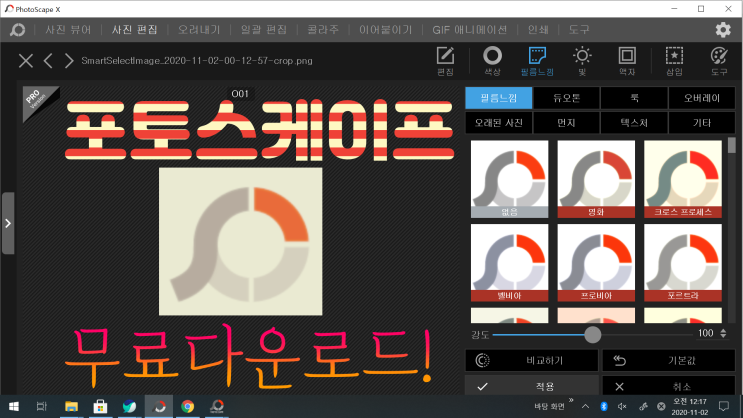This screenshot has width=743, height=418.
Task: Choose the 포르트라 filter thumbnail
Action: (x=683, y=263)
